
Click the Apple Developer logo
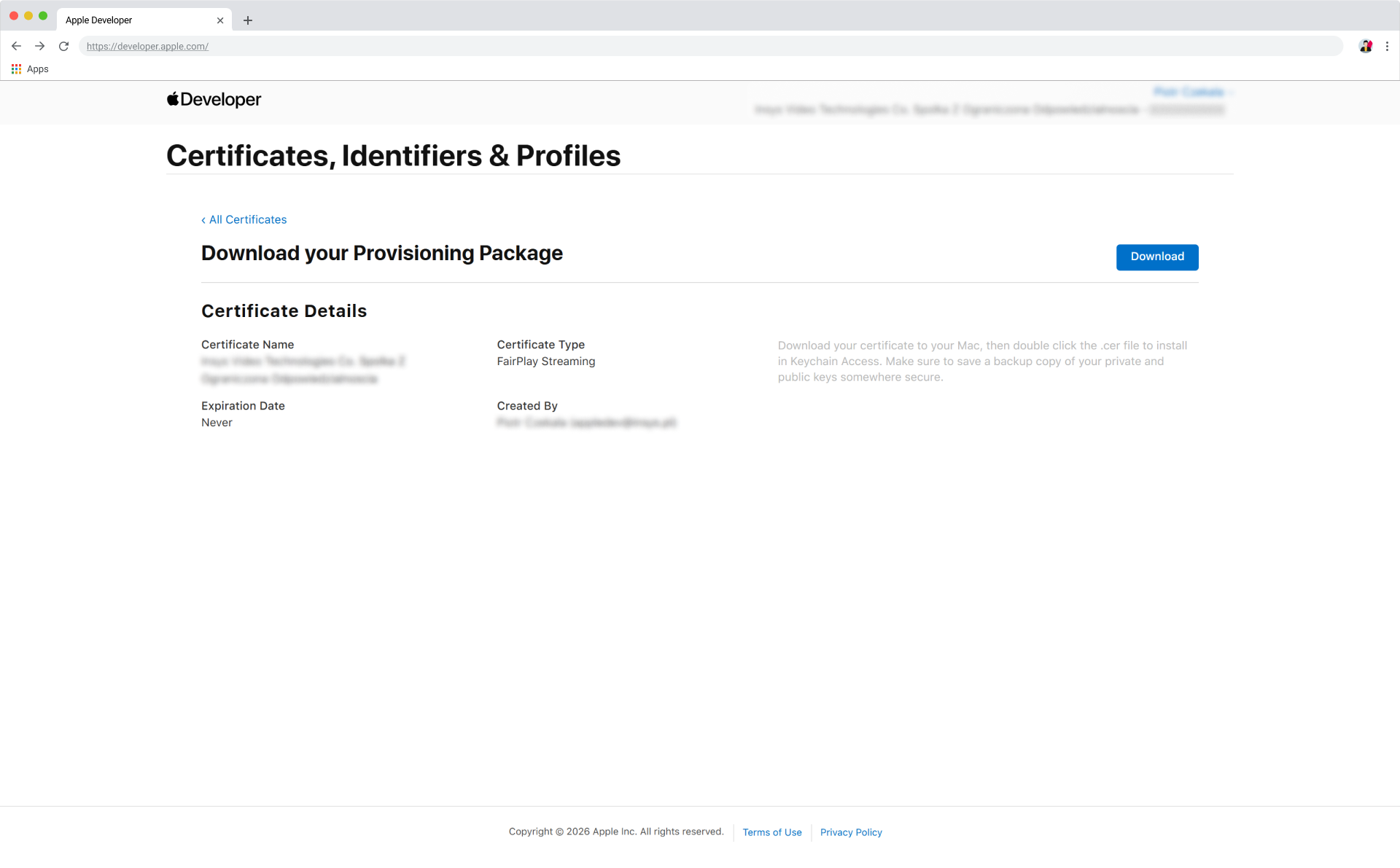pos(214,99)
